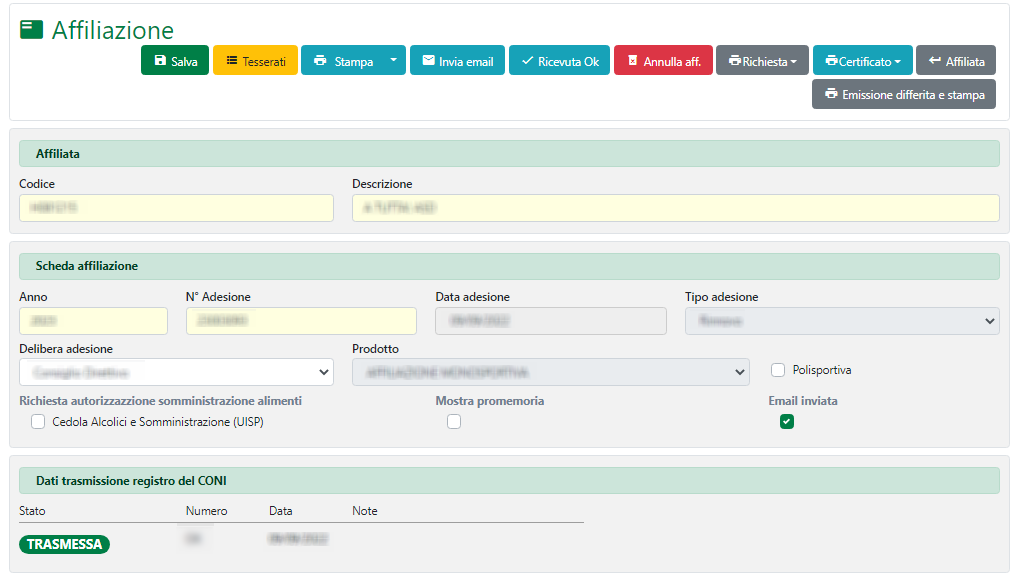Click the Annulla aff. cancel icon

coord(632,61)
